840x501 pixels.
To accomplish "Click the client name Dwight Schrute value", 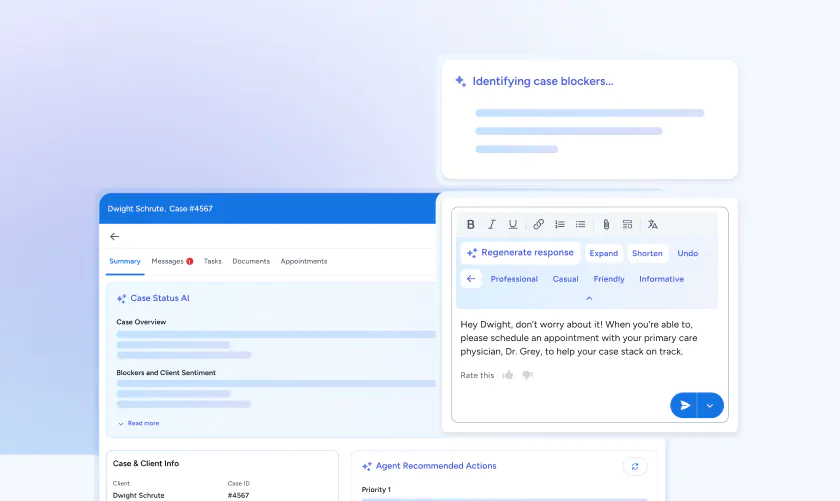I will [x=138, y=496].
